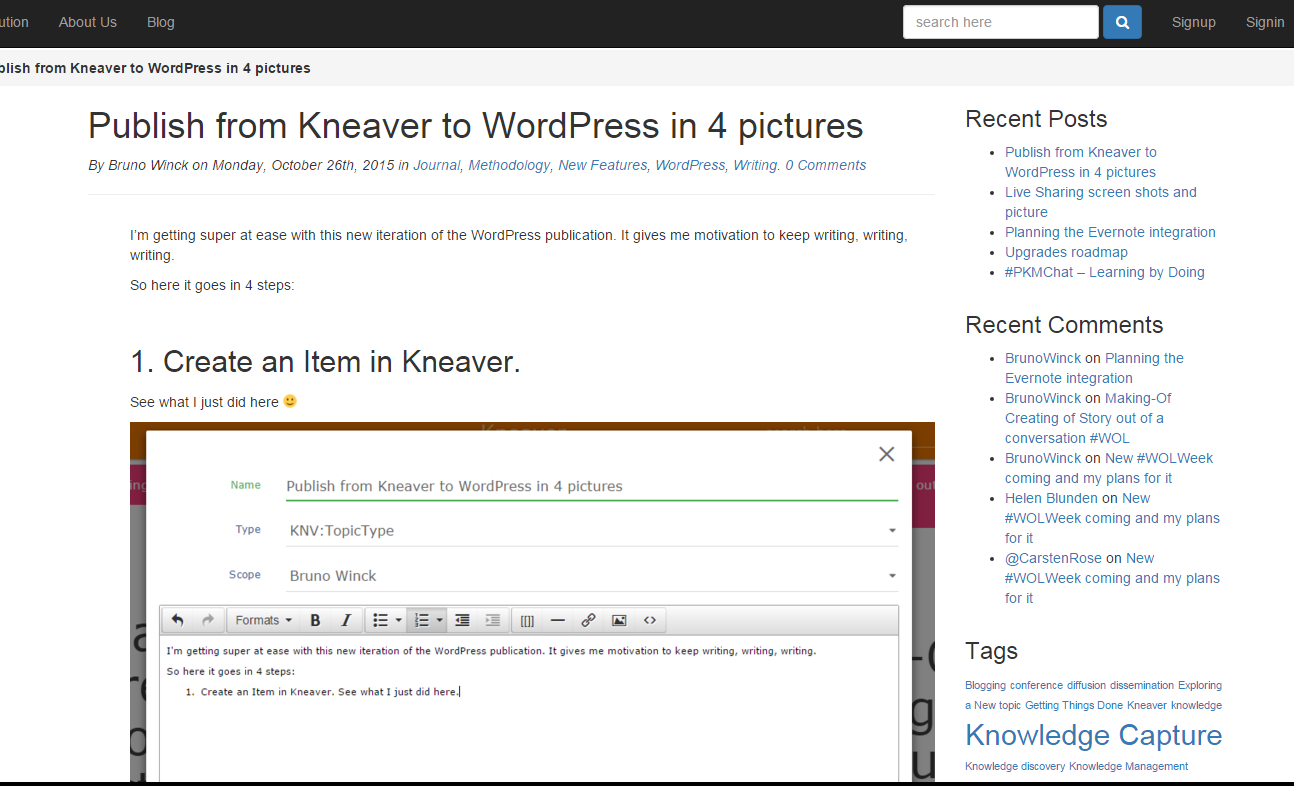This screenshot has height=786, width=1294.
Task: Open recent post 'Upgrades roadmap'
Action: [x=1066, y=252]
